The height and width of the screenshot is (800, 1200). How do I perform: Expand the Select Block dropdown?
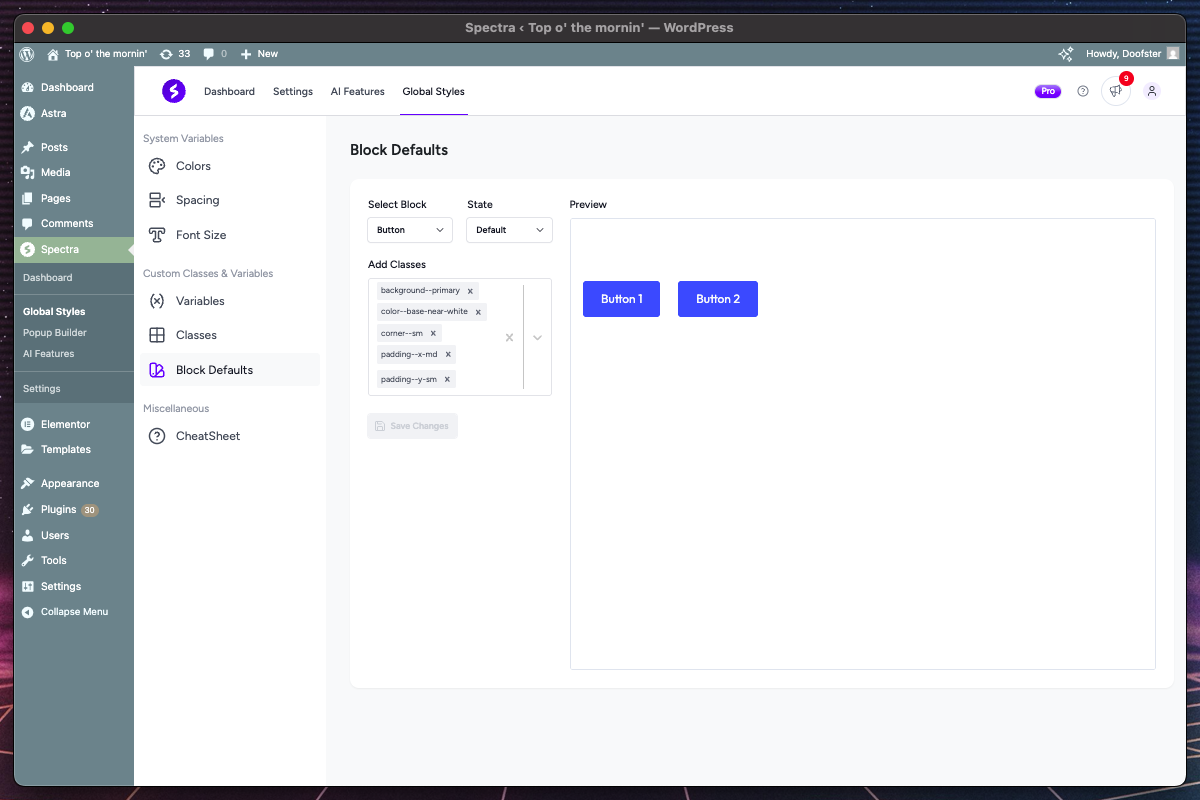click(x=410, y=230)
